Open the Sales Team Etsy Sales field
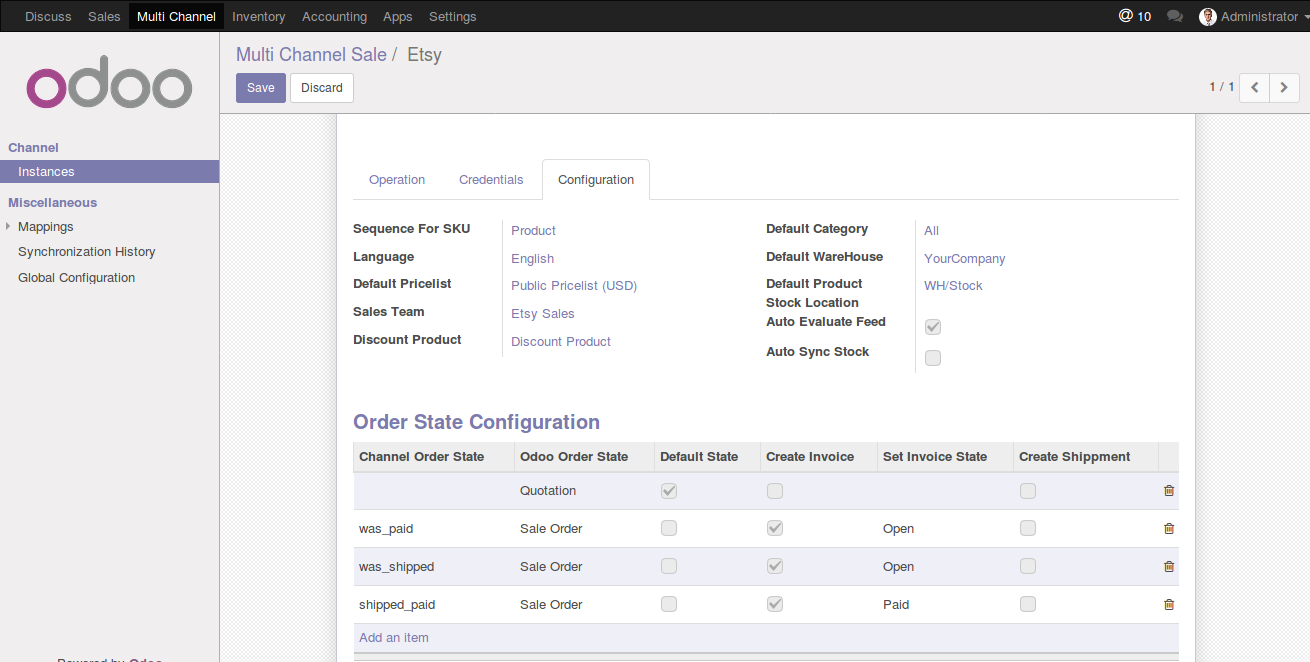 click(x=543, y=313)
